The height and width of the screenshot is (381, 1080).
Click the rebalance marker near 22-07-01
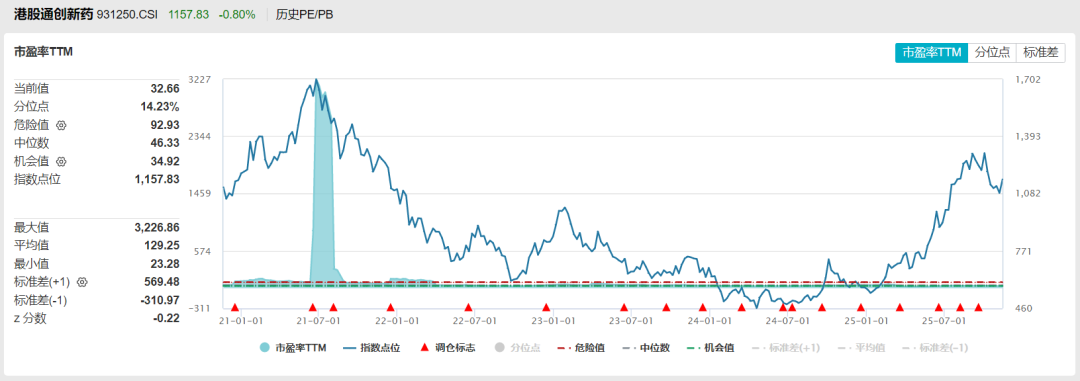pos(468,307)
